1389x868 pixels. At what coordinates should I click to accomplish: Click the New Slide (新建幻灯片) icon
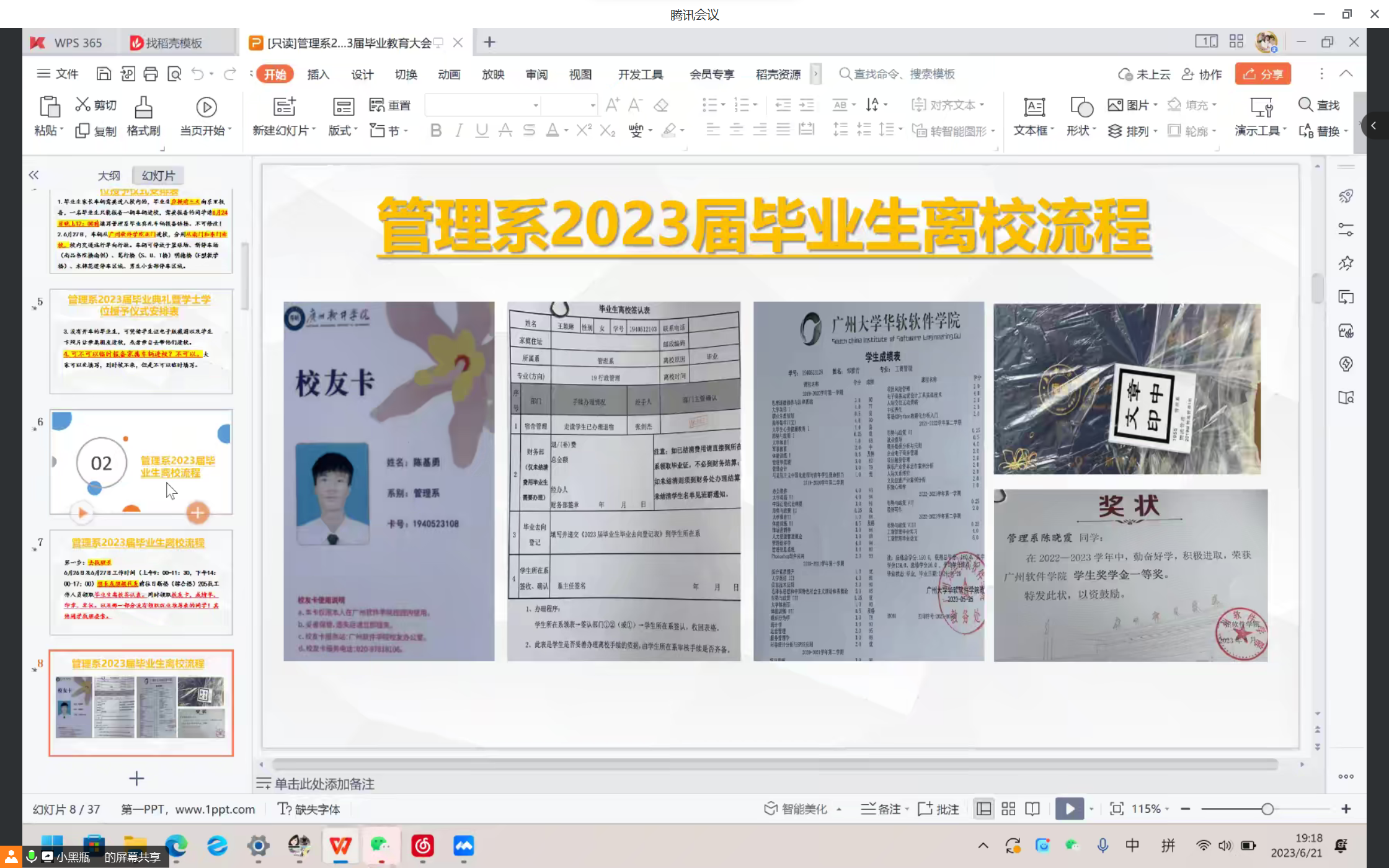[x=285, y=107]
